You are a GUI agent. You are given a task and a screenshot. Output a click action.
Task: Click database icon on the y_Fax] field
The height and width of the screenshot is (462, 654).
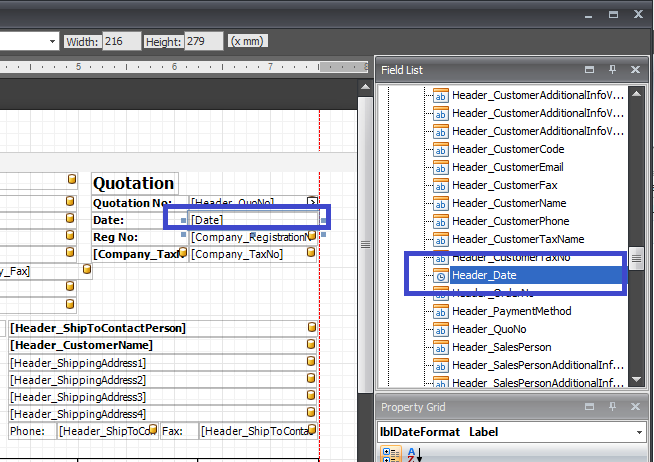click(87, 269)
